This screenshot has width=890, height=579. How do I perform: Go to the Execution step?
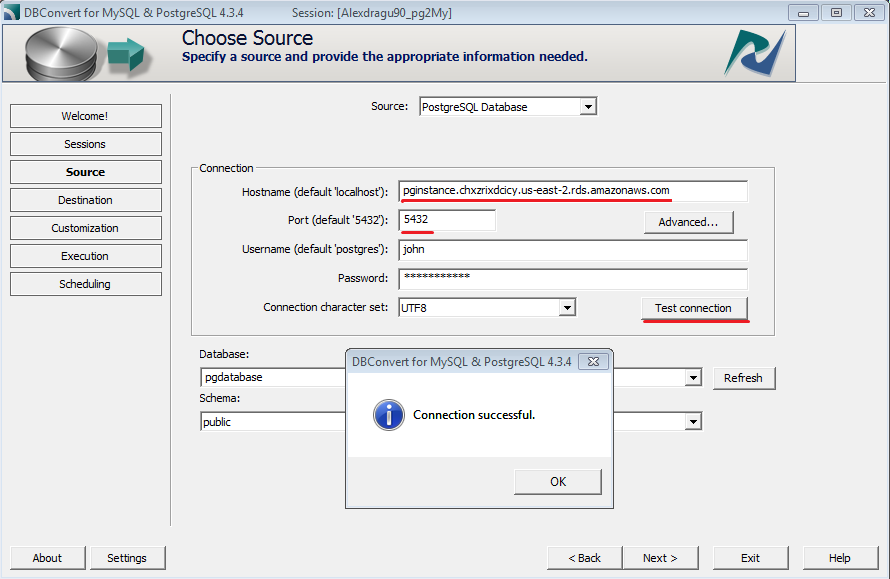coord(86,256)
